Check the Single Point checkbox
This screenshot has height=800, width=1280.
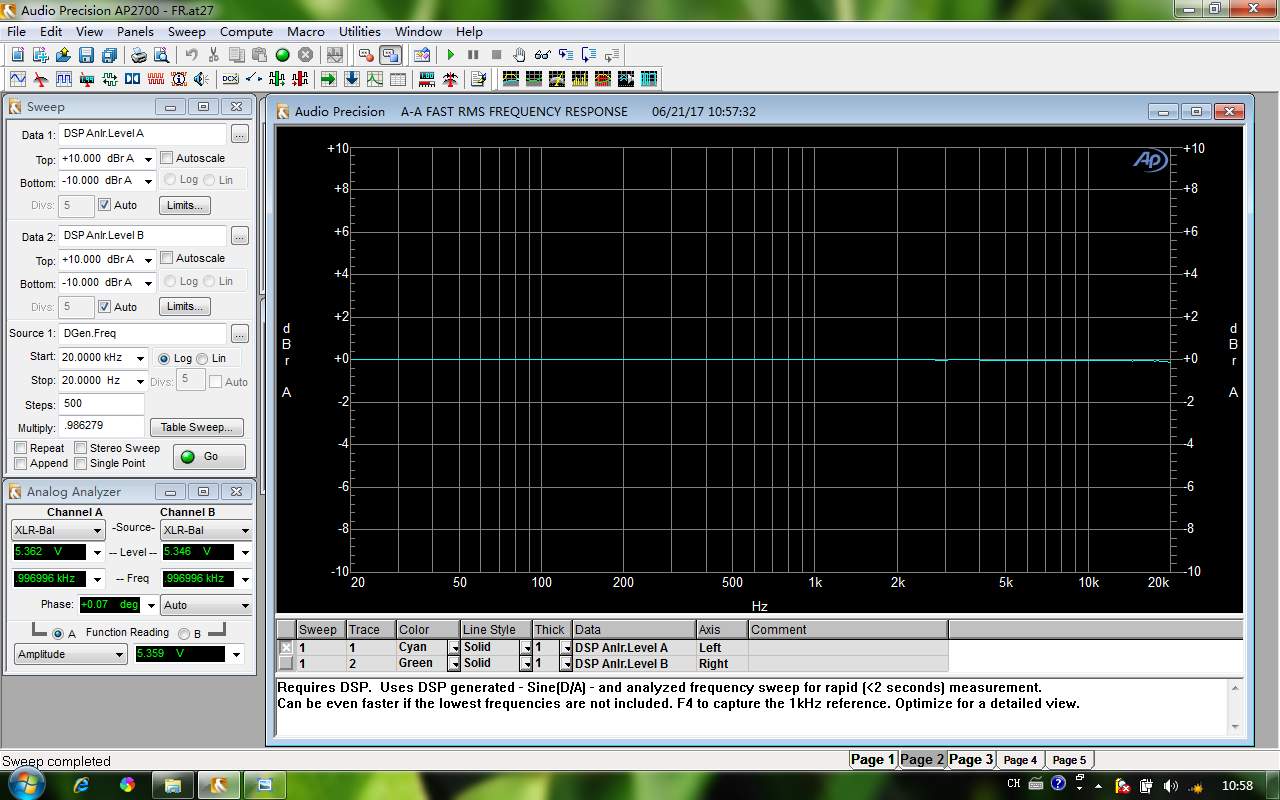(x=81, y=463)
